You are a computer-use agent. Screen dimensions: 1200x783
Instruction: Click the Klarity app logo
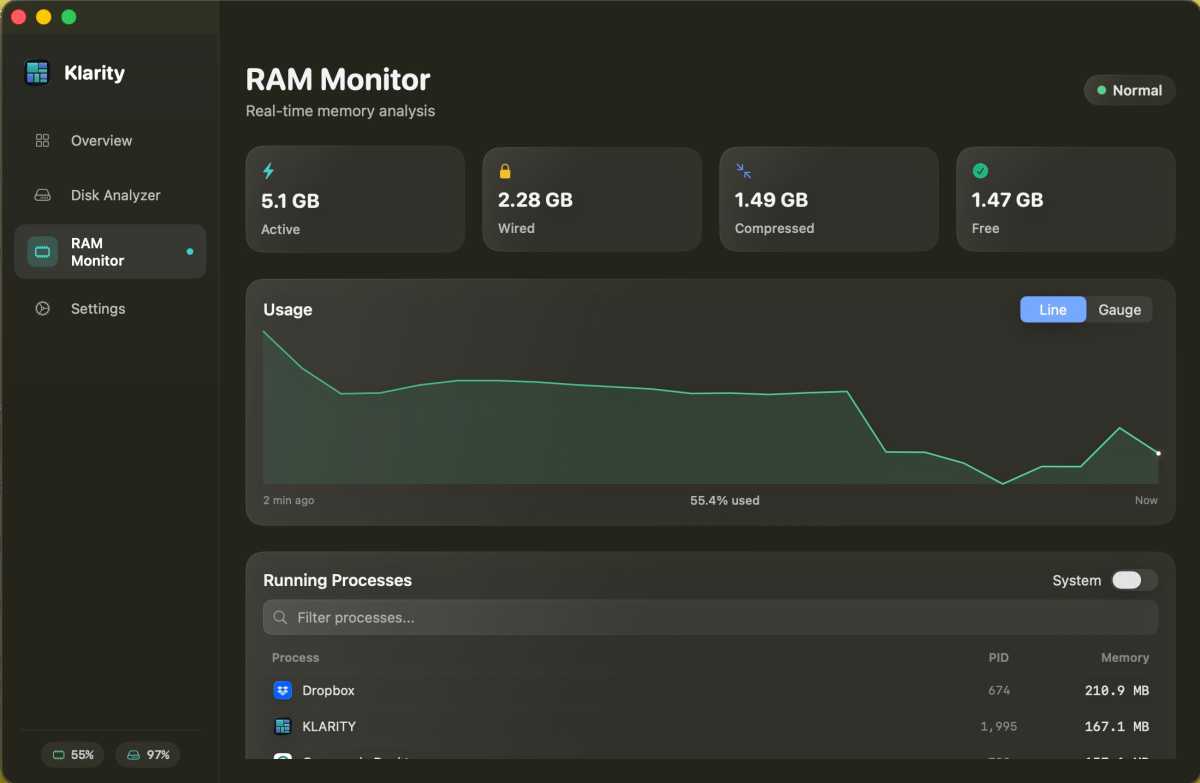37,72
